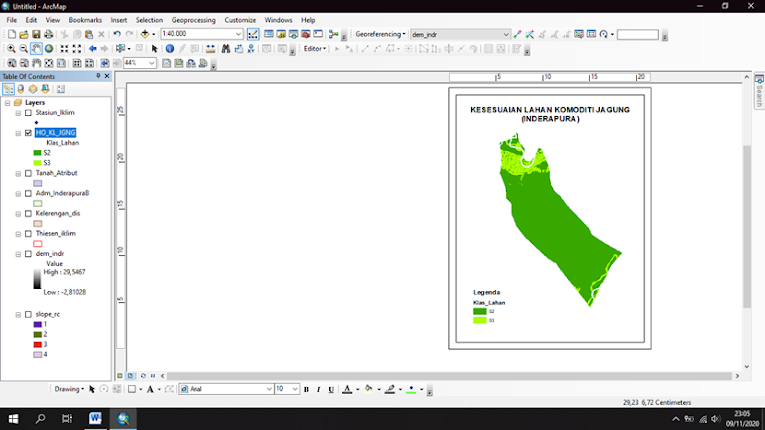Screen dimensions: 765x430
Task: Create a new map document
Action: pos(12,34)
